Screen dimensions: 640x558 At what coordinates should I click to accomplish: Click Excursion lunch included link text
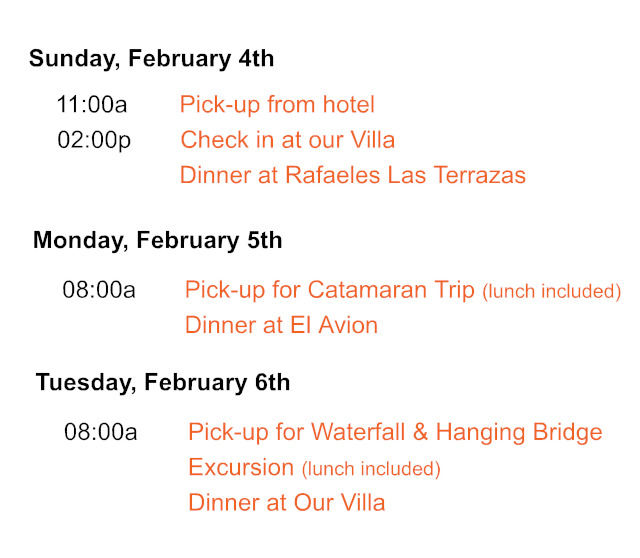tap(314, 467)
